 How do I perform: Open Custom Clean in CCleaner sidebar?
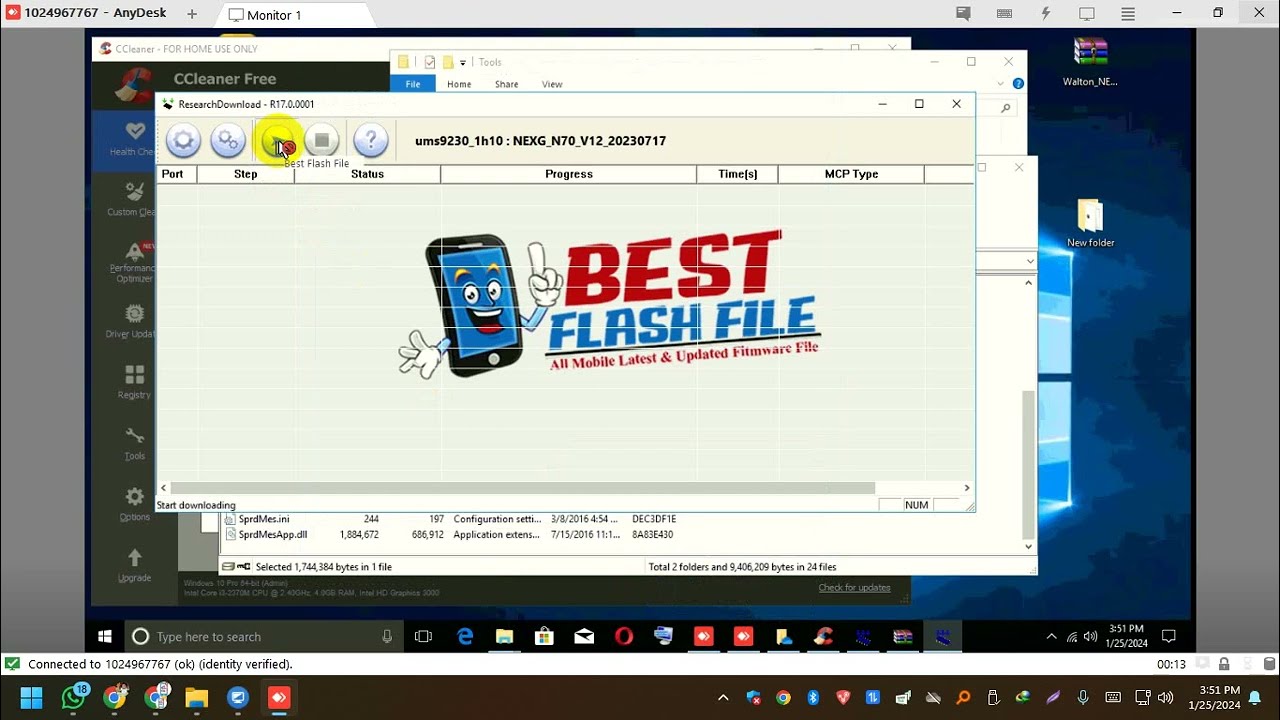pos(133,199)
